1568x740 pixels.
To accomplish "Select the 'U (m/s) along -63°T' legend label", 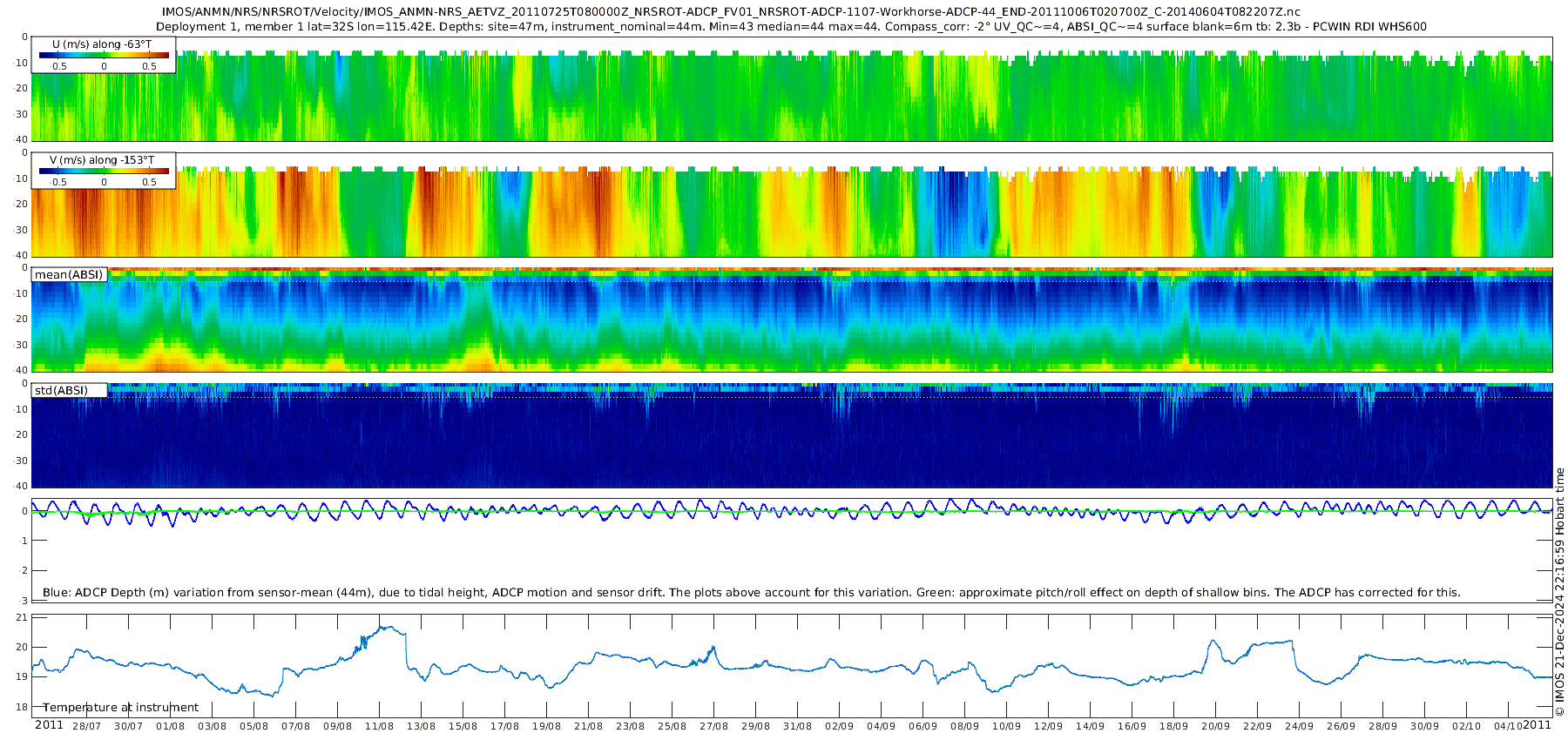I will [x=102, y=44].
